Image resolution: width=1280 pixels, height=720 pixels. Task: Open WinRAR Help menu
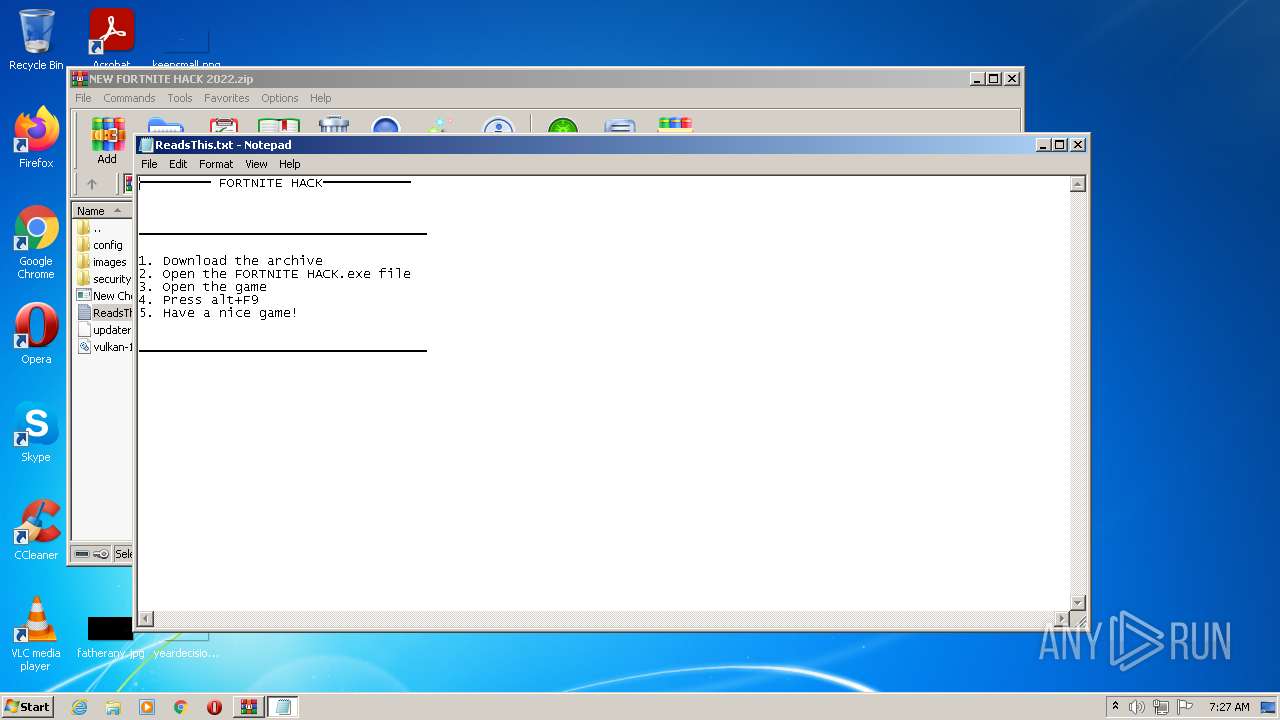click(320, 98)
